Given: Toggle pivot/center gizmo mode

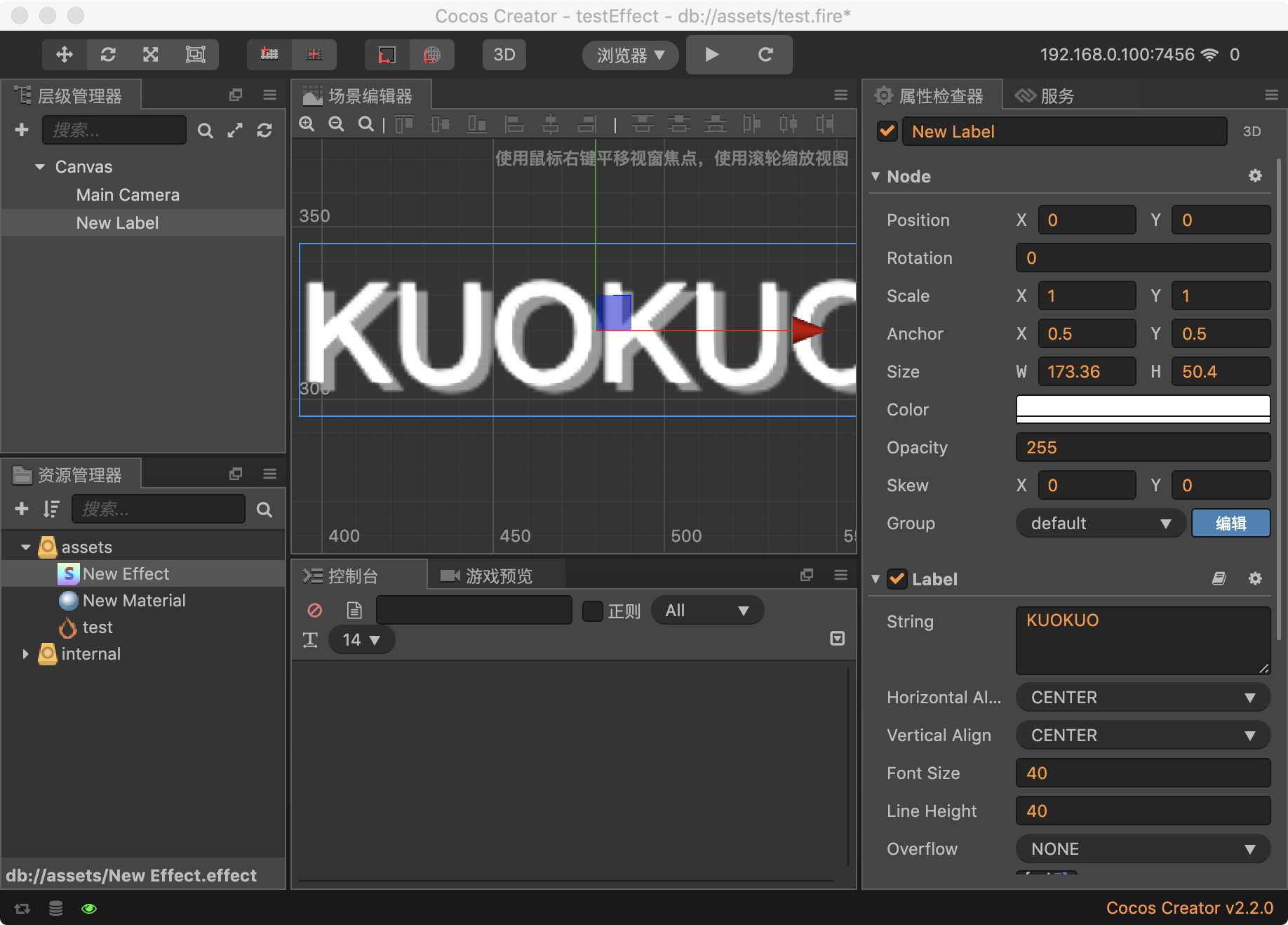Looking at the screenshot, I should [269, 55].
